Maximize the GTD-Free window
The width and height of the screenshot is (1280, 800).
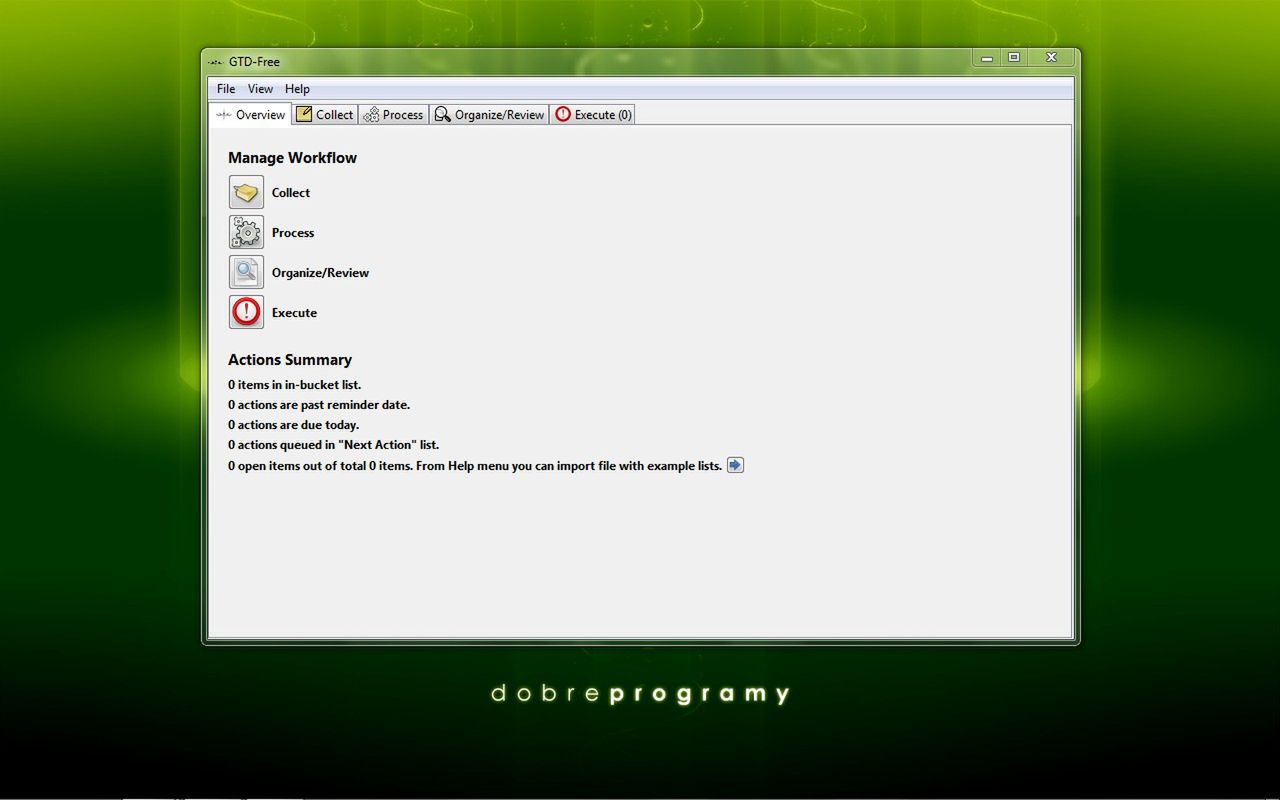click(1013, 58)
